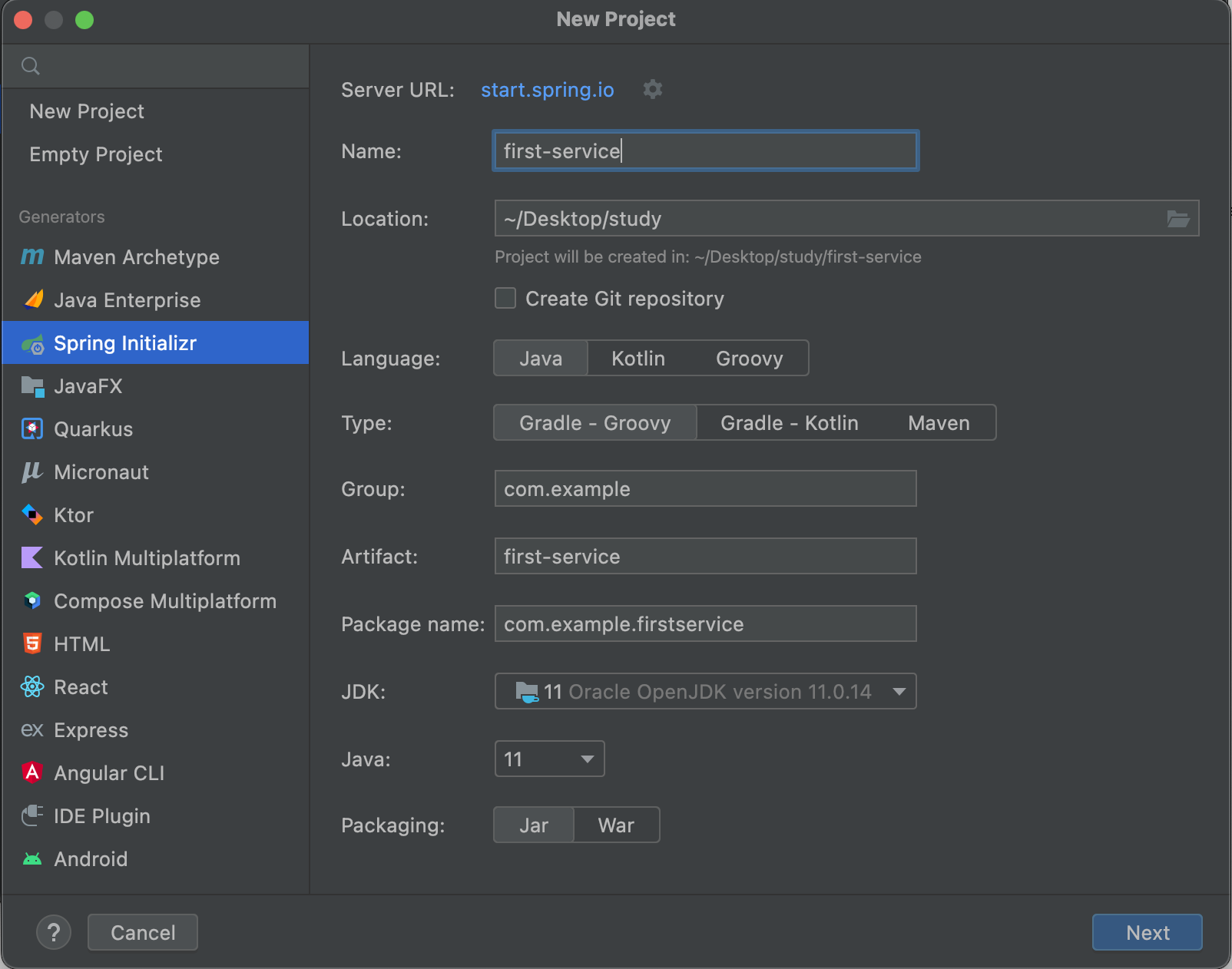Click the IDE Plugin icon
Image resolution: width=1232 pixels, height=969 pixels.
32,815
